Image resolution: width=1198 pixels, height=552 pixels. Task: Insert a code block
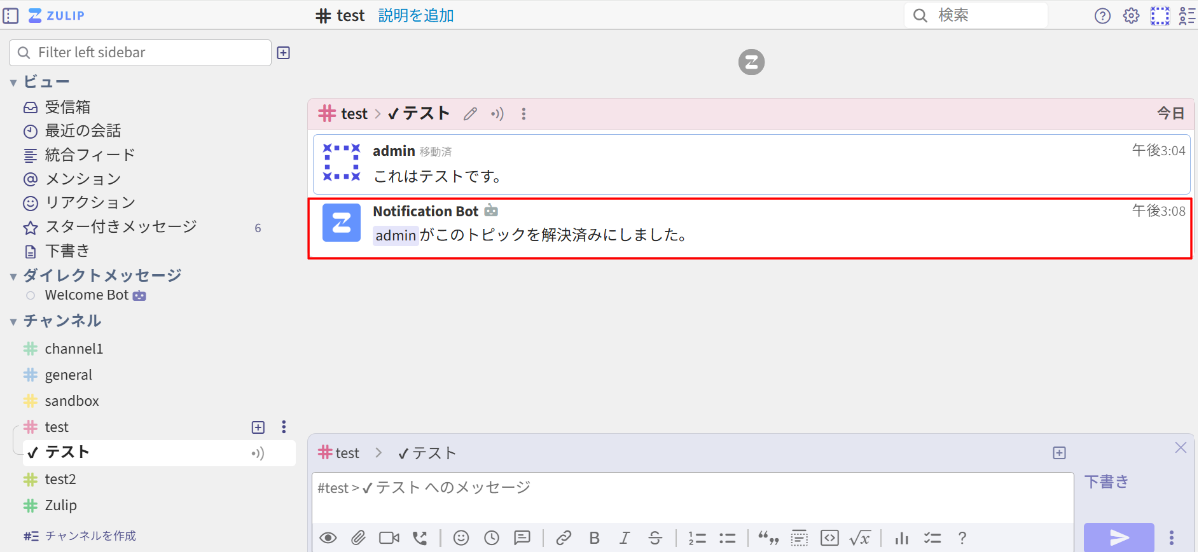tap(829, 537)
